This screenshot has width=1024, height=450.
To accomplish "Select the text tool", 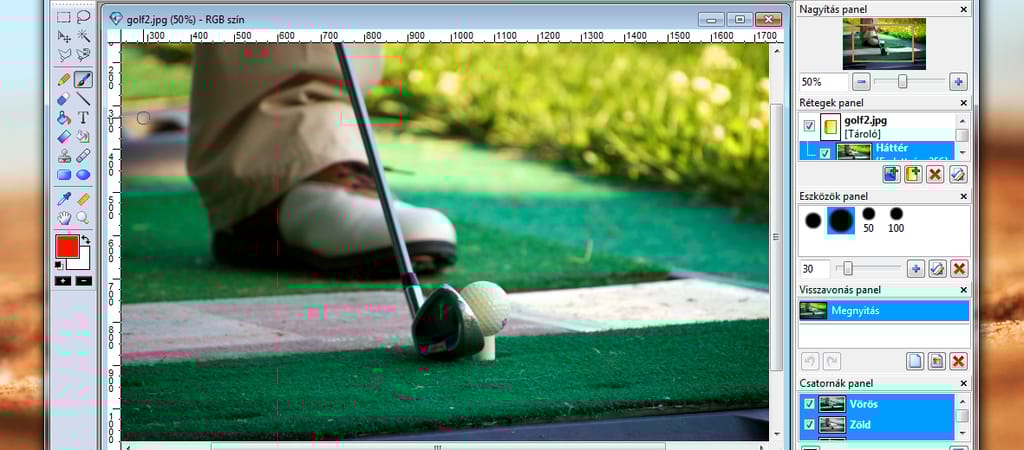I will click(83, 118).
